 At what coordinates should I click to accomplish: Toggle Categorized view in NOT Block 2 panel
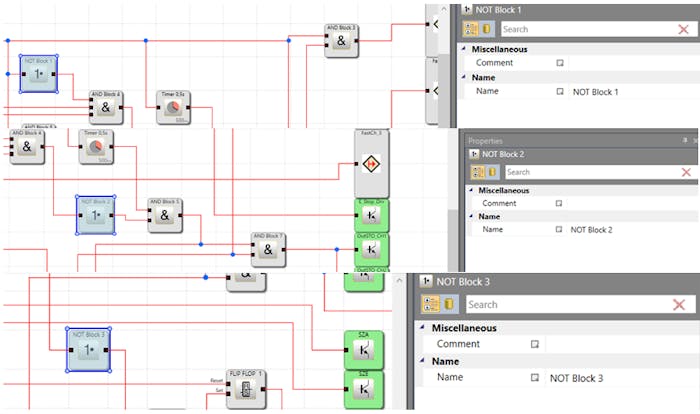tap(478, 172)
